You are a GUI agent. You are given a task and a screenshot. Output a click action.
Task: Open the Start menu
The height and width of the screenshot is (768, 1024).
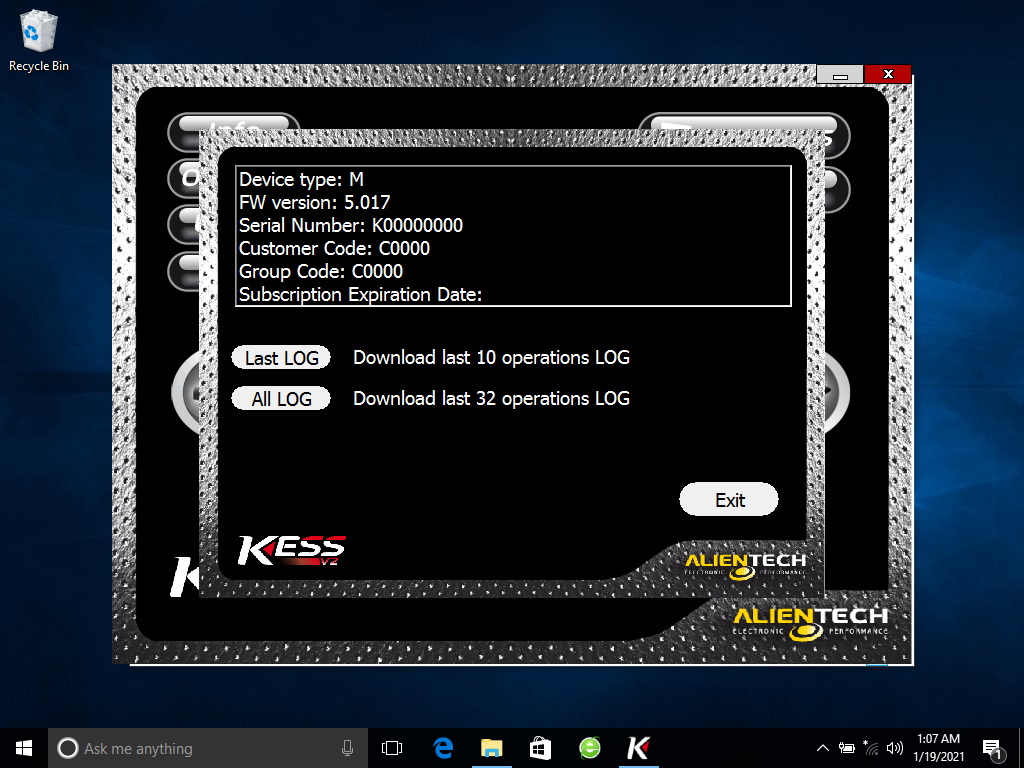click(23, 747)
